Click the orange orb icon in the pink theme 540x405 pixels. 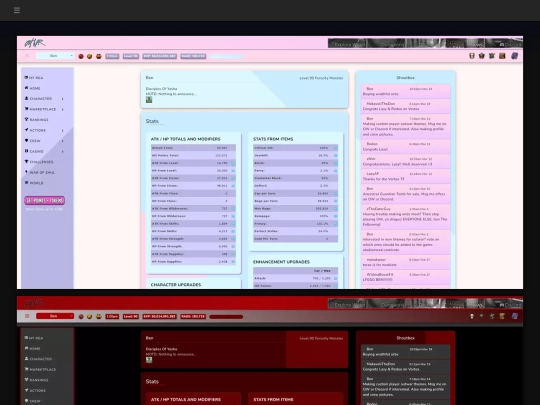(90, 56)
